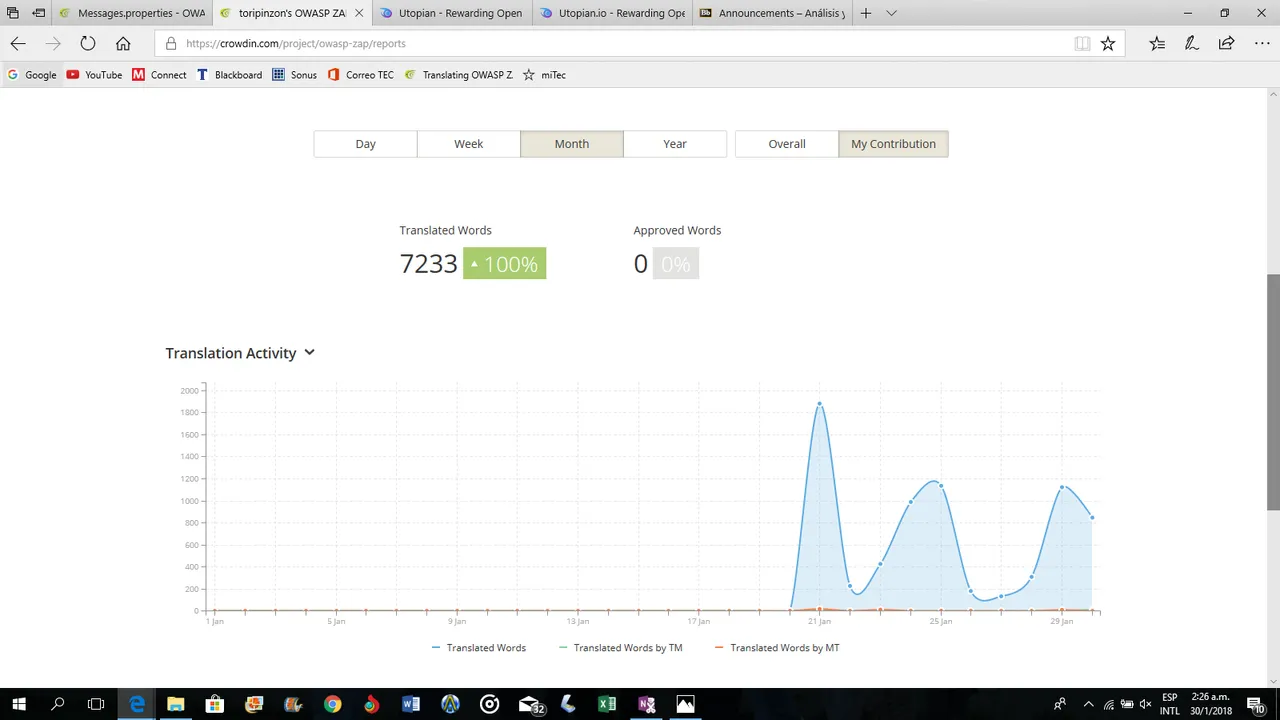
Task: Click the 29 Jan chart data point
Action: tap(1062, 487)
